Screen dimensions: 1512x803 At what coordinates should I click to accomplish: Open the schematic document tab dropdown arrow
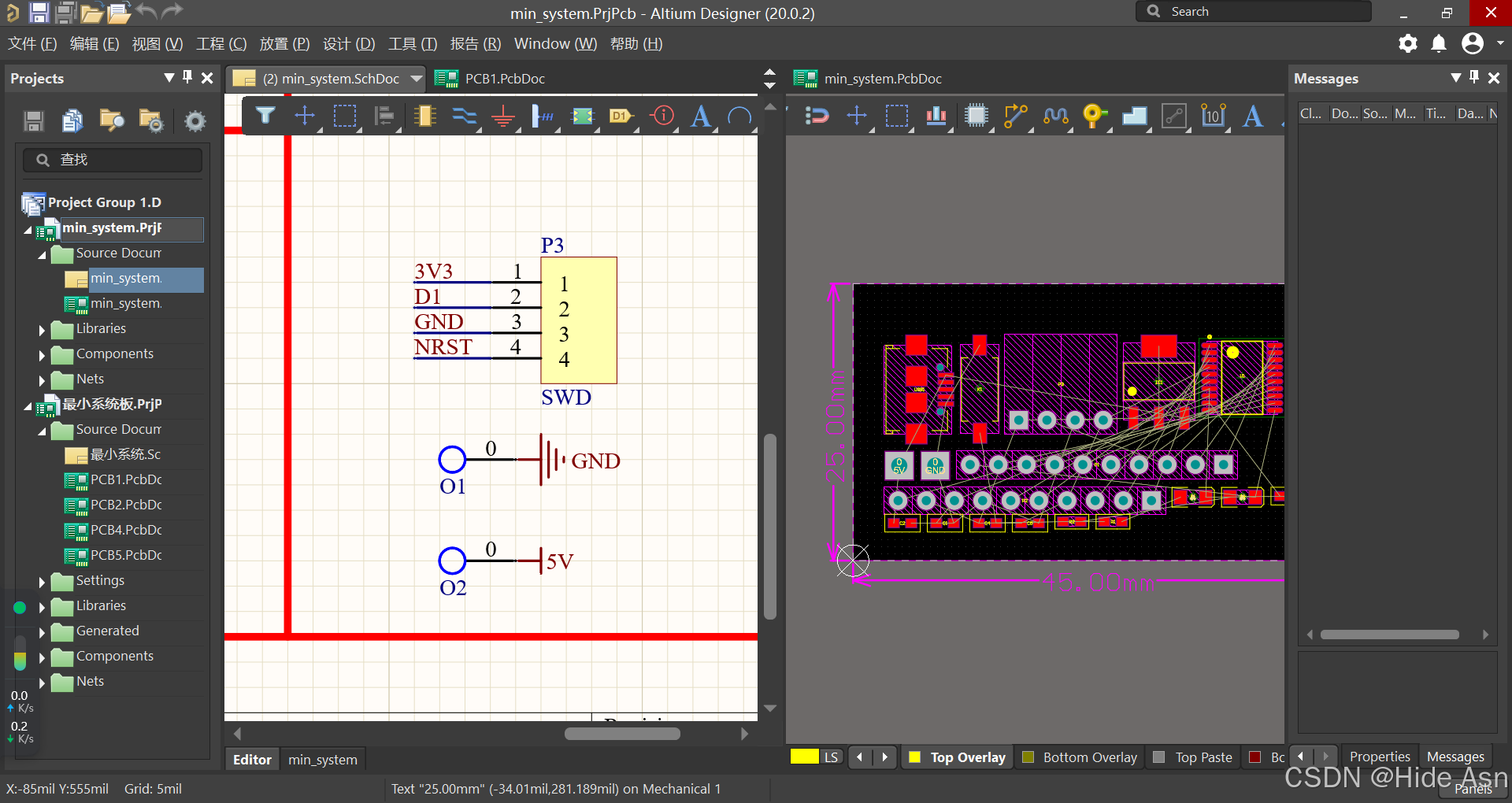point(417,79)
